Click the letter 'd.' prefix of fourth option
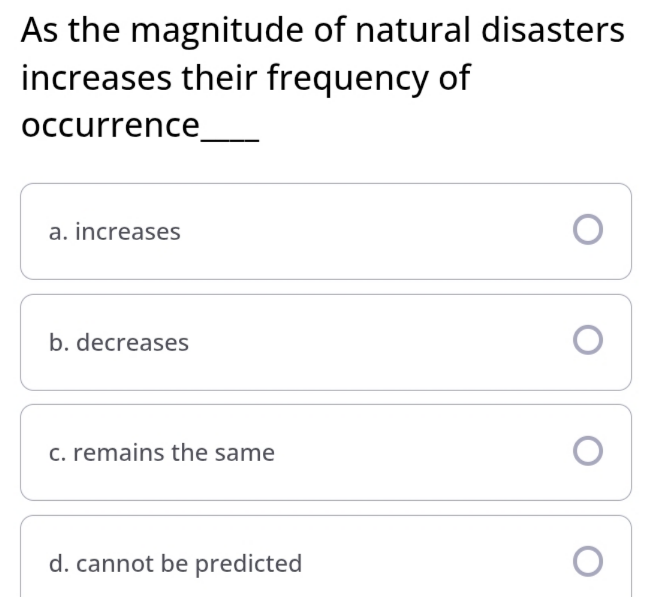This screenshot has height=597, width=652. click(59, 564)
